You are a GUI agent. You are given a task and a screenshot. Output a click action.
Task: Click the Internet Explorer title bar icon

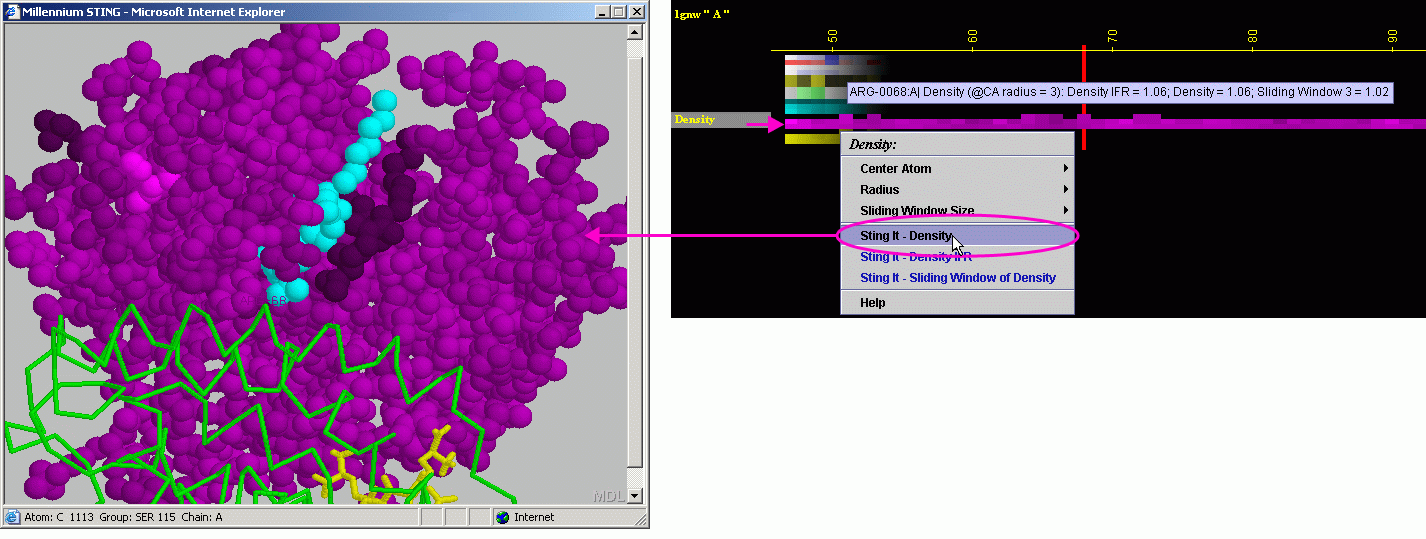pos(13,12)
